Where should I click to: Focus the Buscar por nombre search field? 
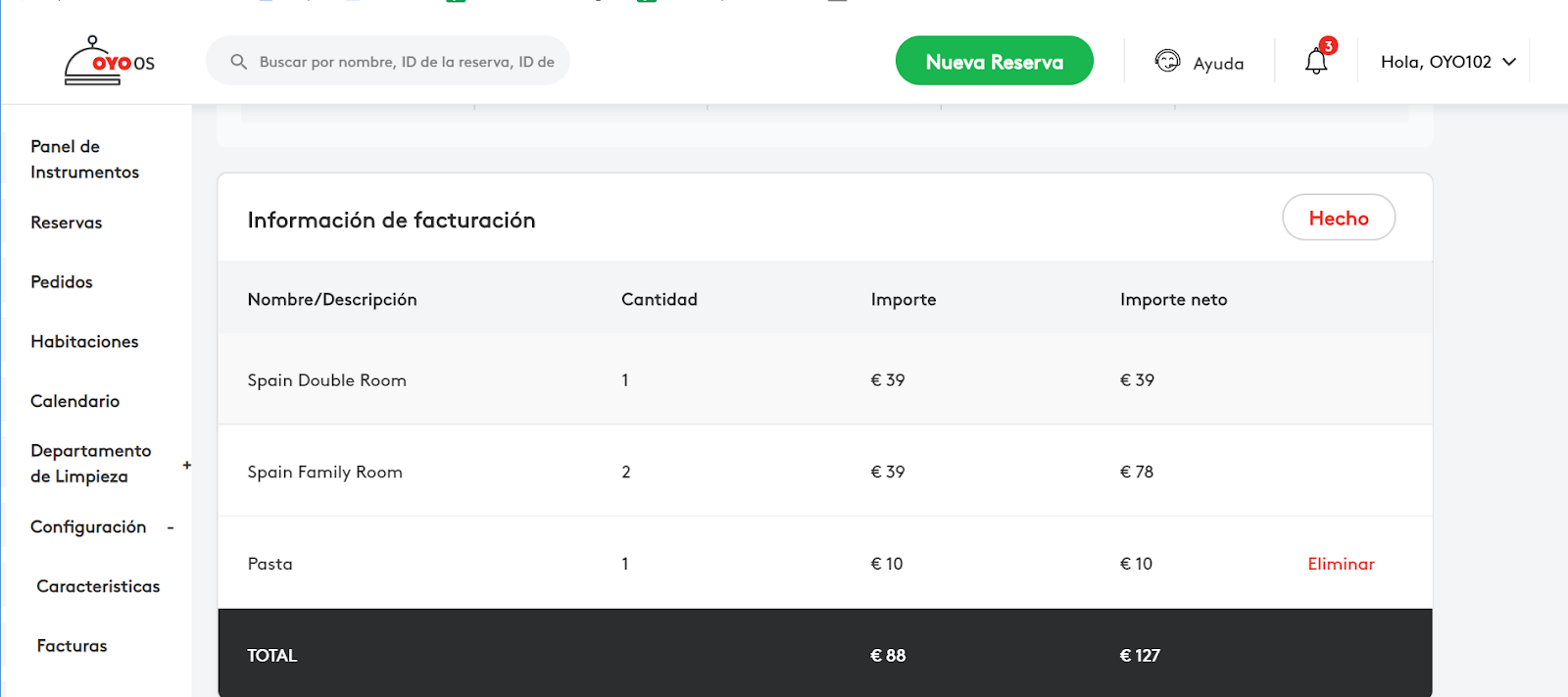coord(388,61)
